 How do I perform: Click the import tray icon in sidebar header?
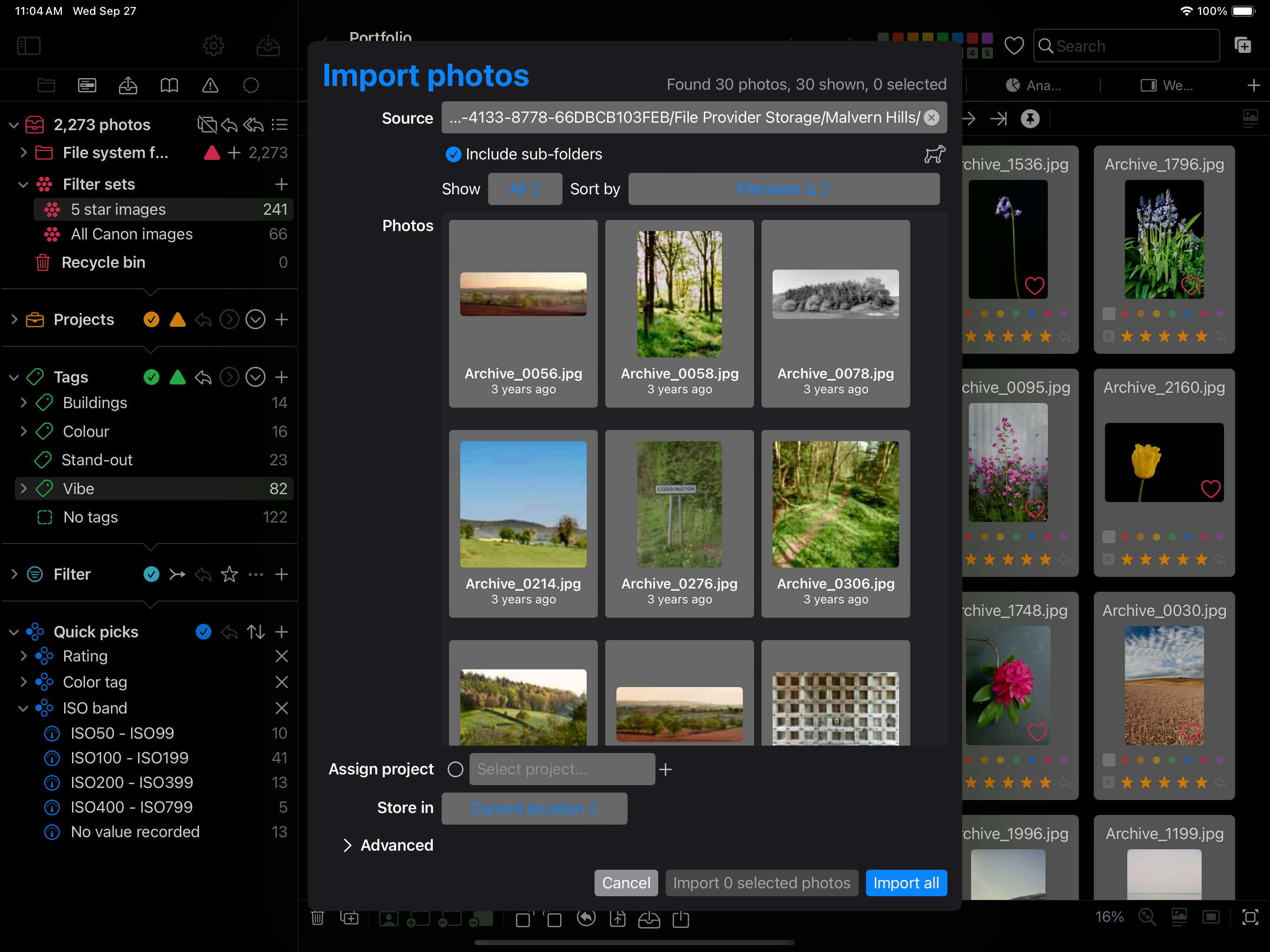(x=268, y=46)
